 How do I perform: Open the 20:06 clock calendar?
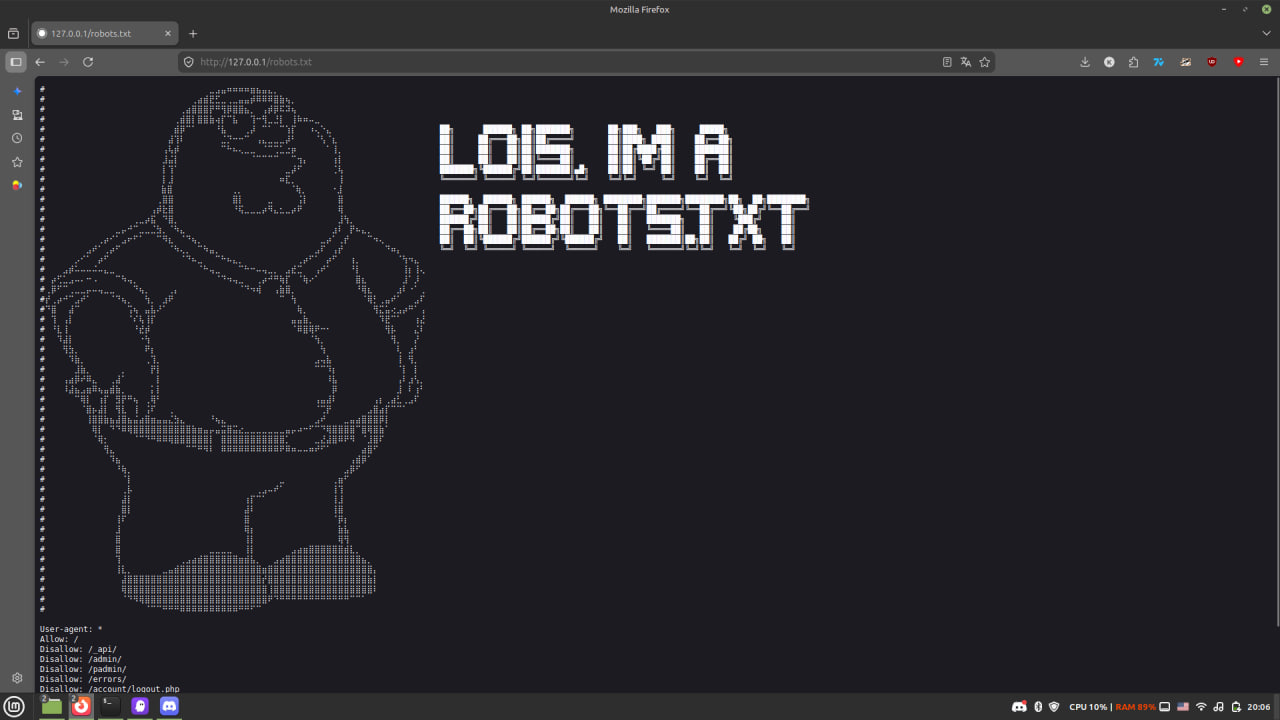[x=1259, y=707]
